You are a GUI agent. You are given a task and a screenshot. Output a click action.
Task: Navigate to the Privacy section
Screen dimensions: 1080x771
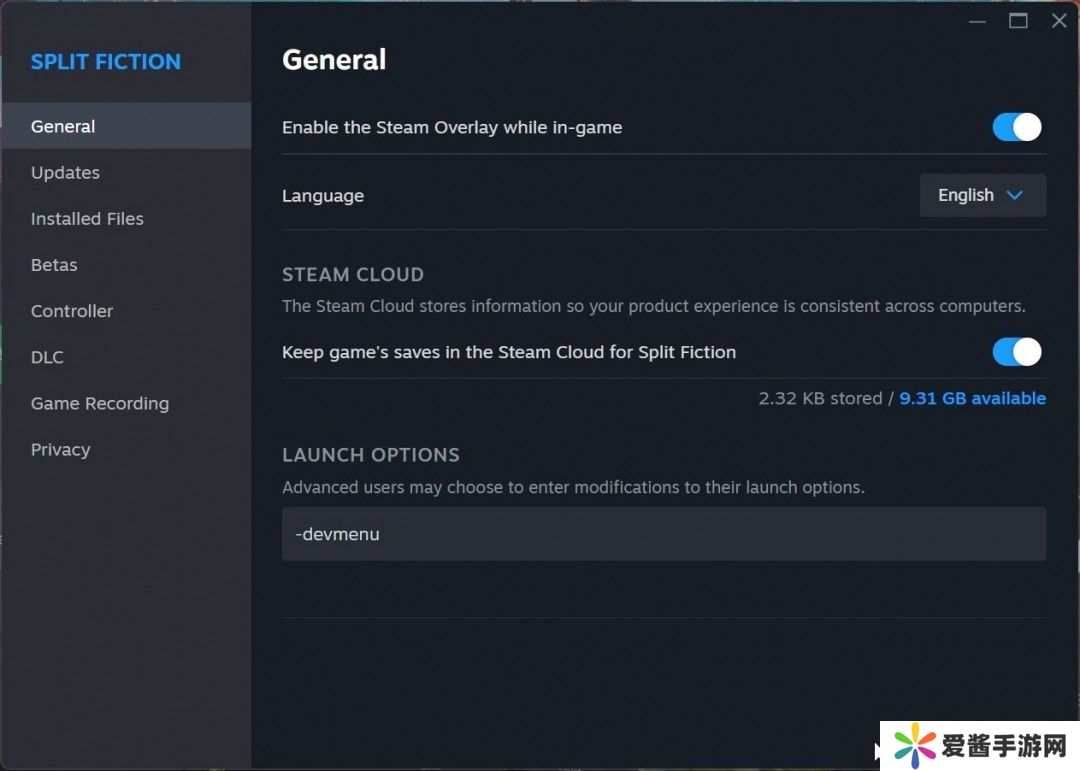pos(60,449)
